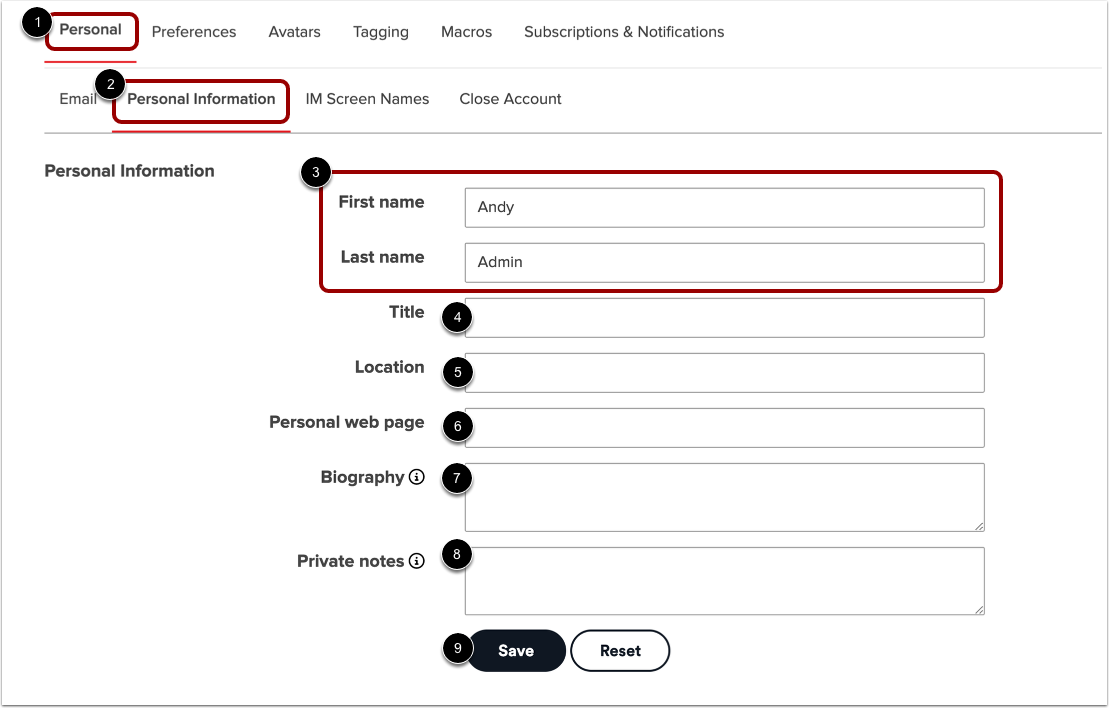Select the Avatars tab
The width and height of the screenshot is (1109, 708).
point(294,31)
